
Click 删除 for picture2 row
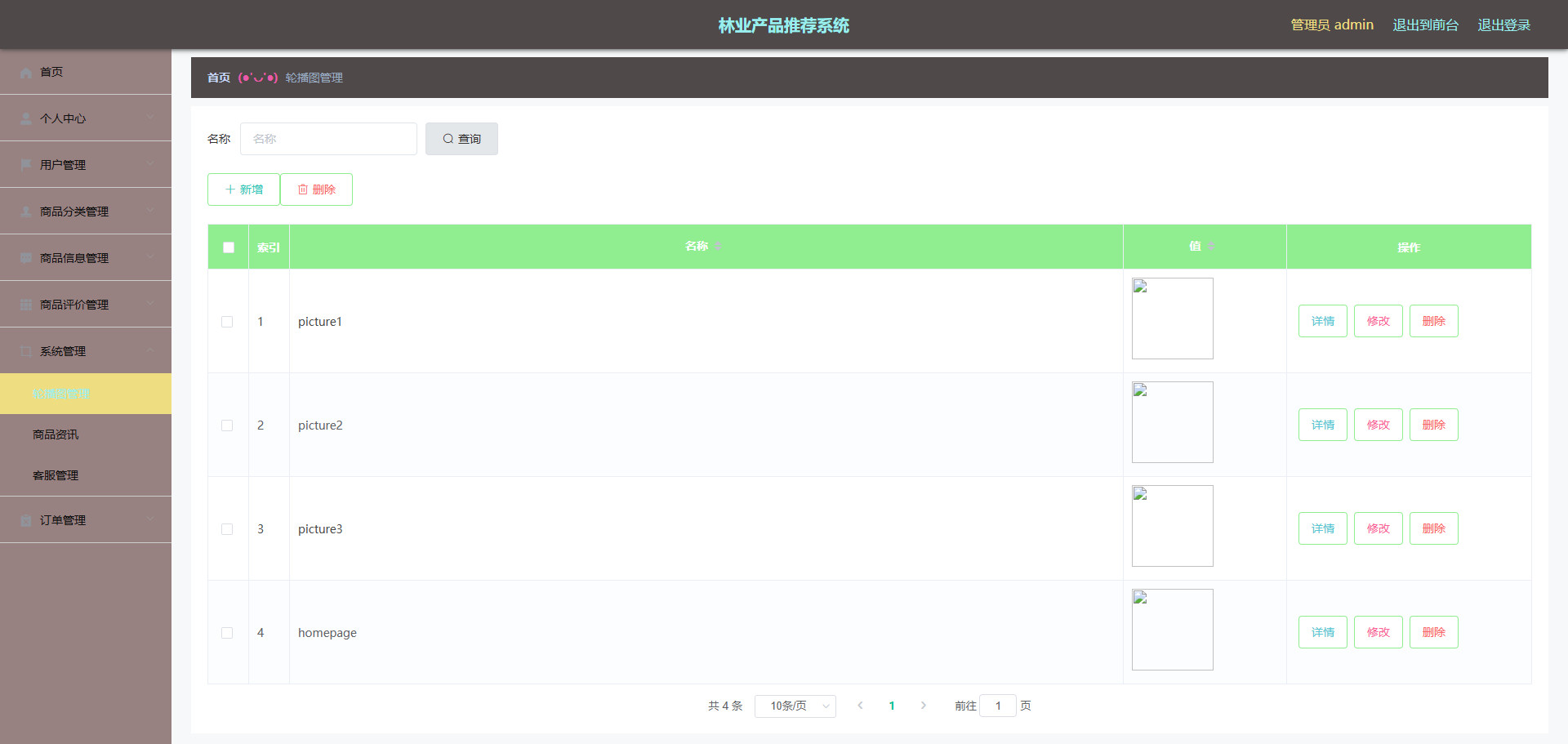tap(1434, 425)
